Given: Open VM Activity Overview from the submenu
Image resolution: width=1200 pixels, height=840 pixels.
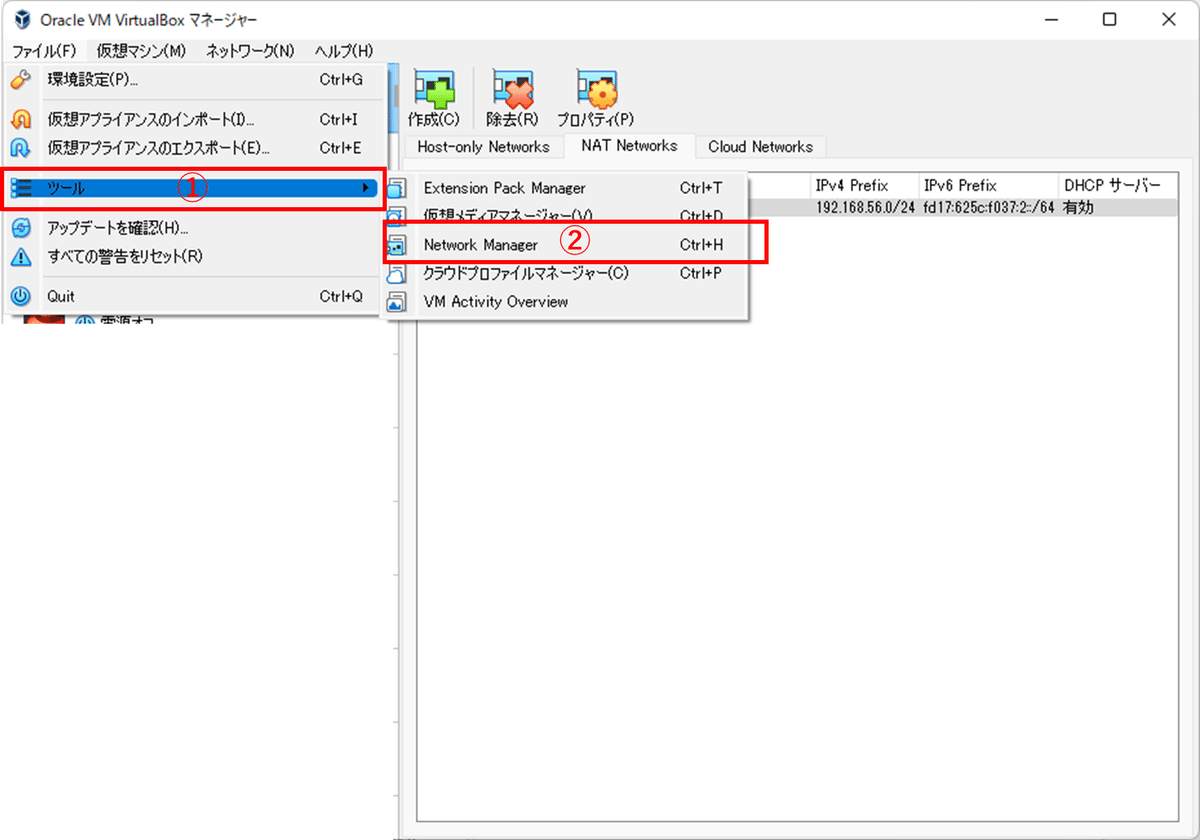Looking at the screenshot, I should tap(566, 301).
